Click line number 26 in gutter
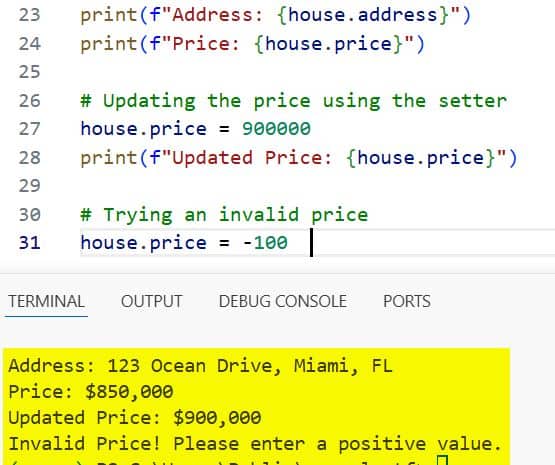The width and height of the screenshot is (555, 465). (x=29, y=101)
